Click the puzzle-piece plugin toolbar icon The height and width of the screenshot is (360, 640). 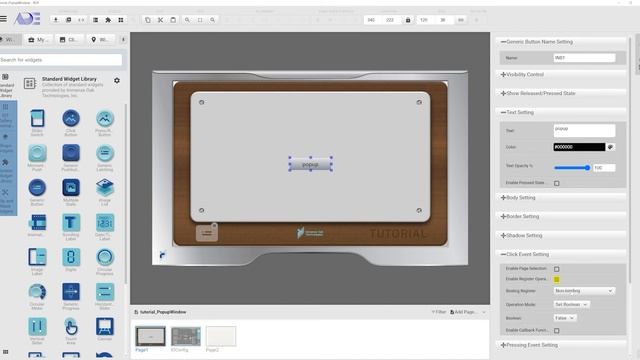click(x=108, y=20)
